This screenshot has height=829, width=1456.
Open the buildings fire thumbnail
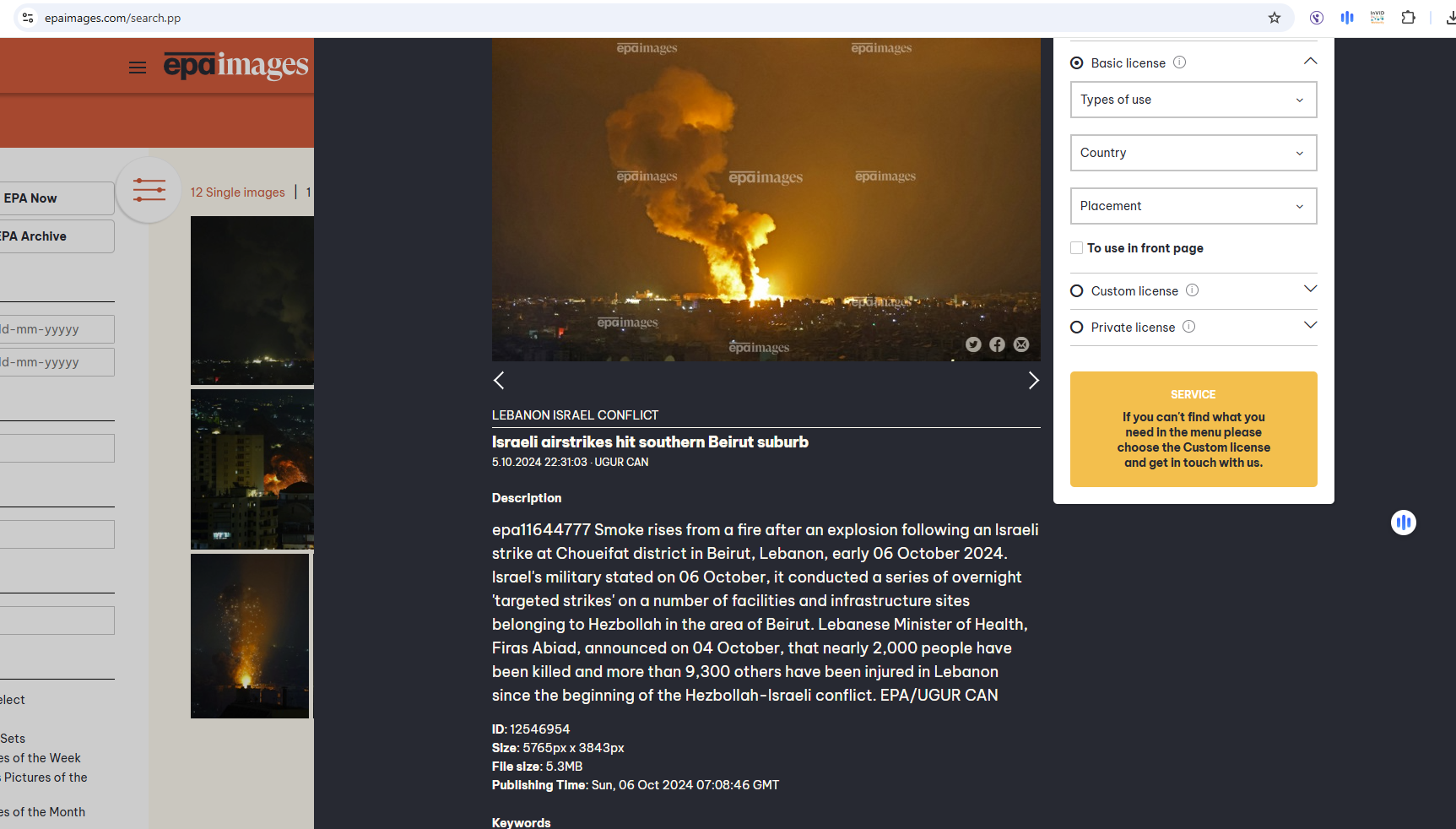pos(252,469)
